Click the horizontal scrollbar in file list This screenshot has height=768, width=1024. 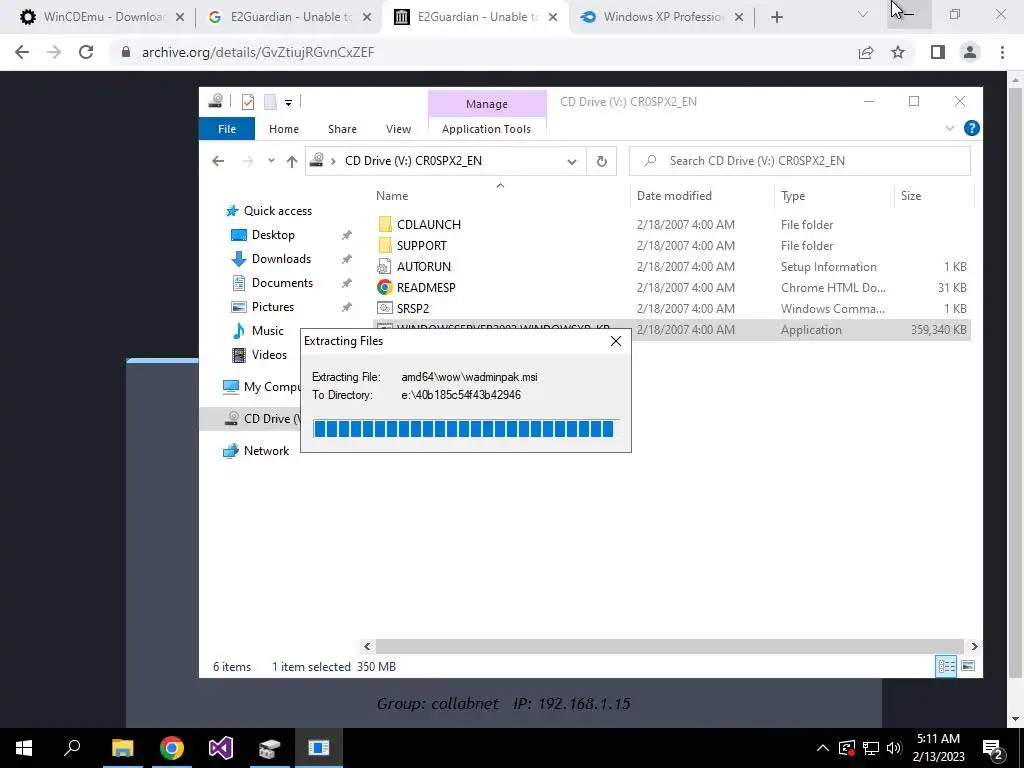point(669,647)
